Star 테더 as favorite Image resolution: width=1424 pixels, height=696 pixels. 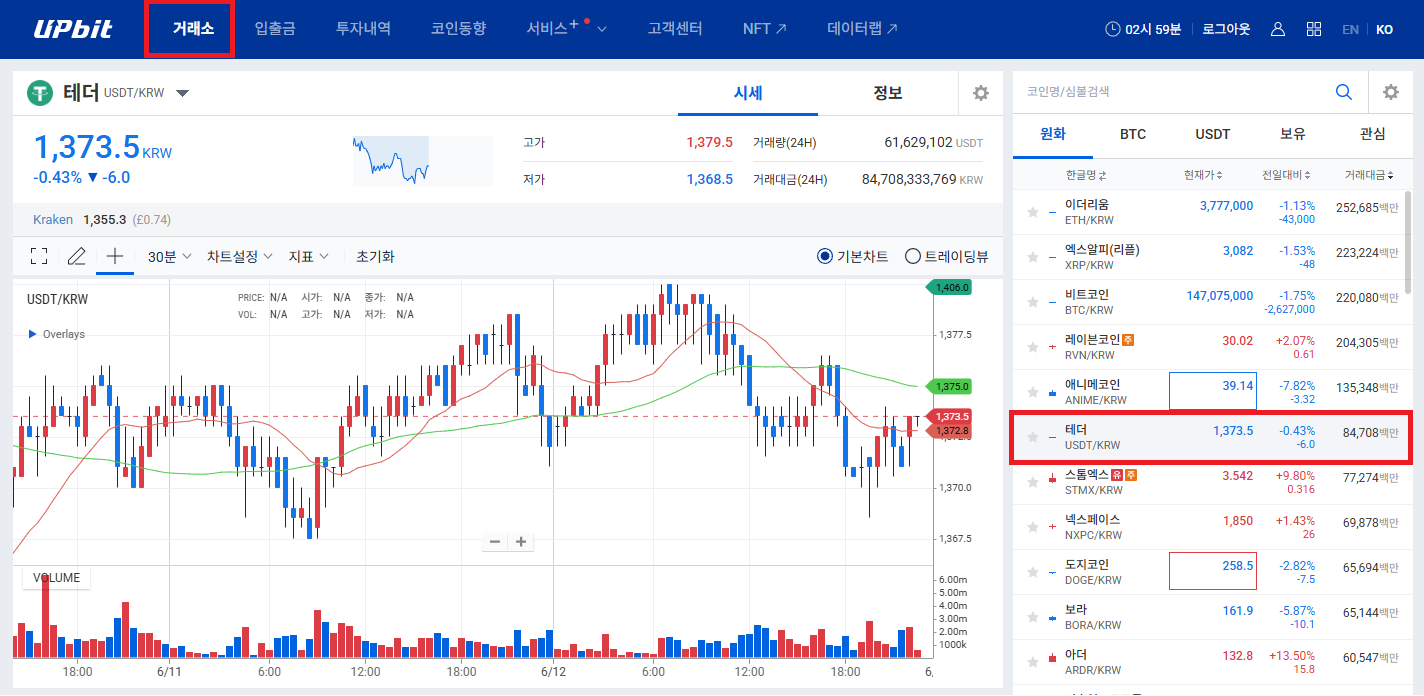(1033, 437)
